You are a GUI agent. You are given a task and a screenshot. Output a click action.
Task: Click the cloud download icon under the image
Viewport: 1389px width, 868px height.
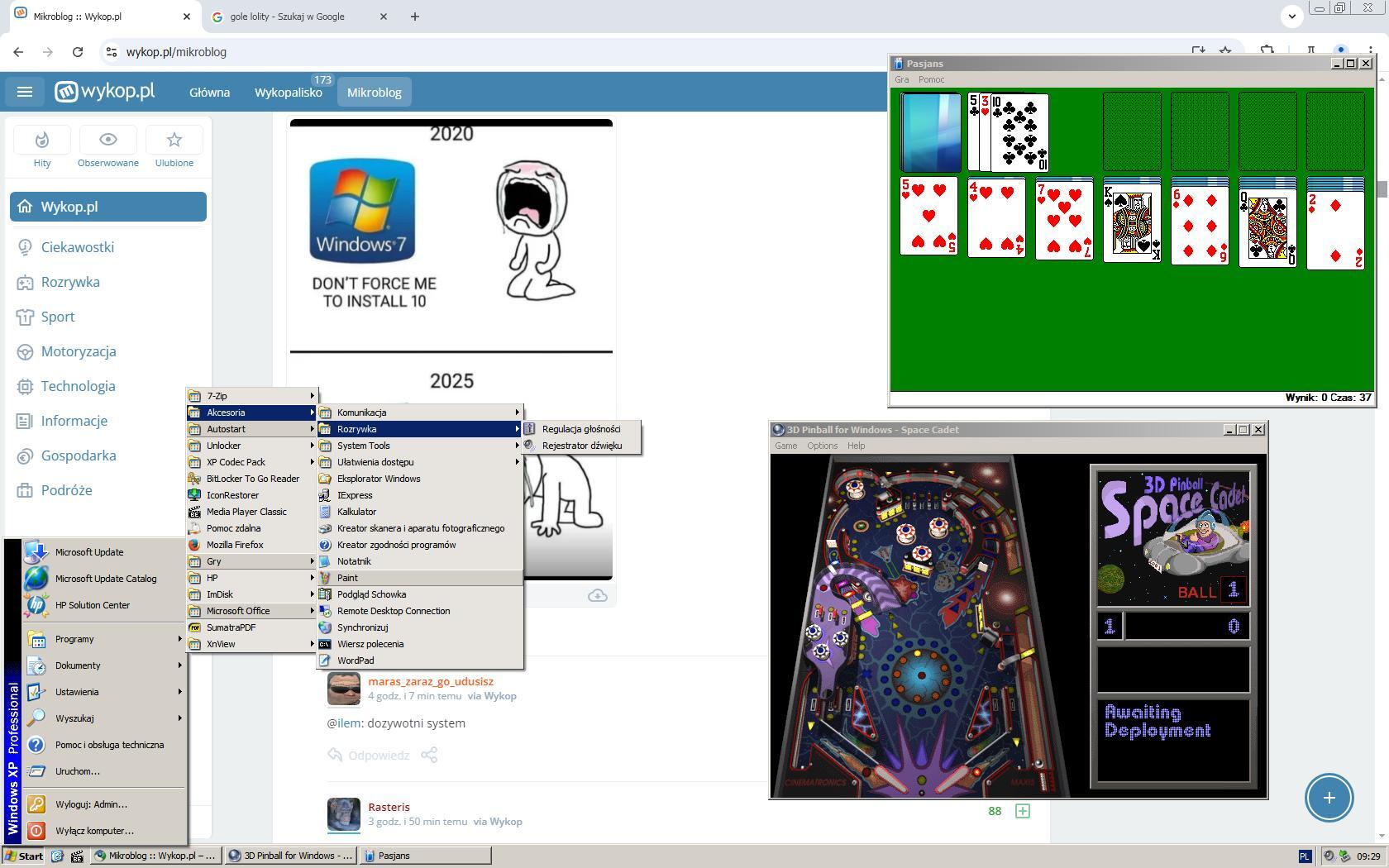coord(597,595)
